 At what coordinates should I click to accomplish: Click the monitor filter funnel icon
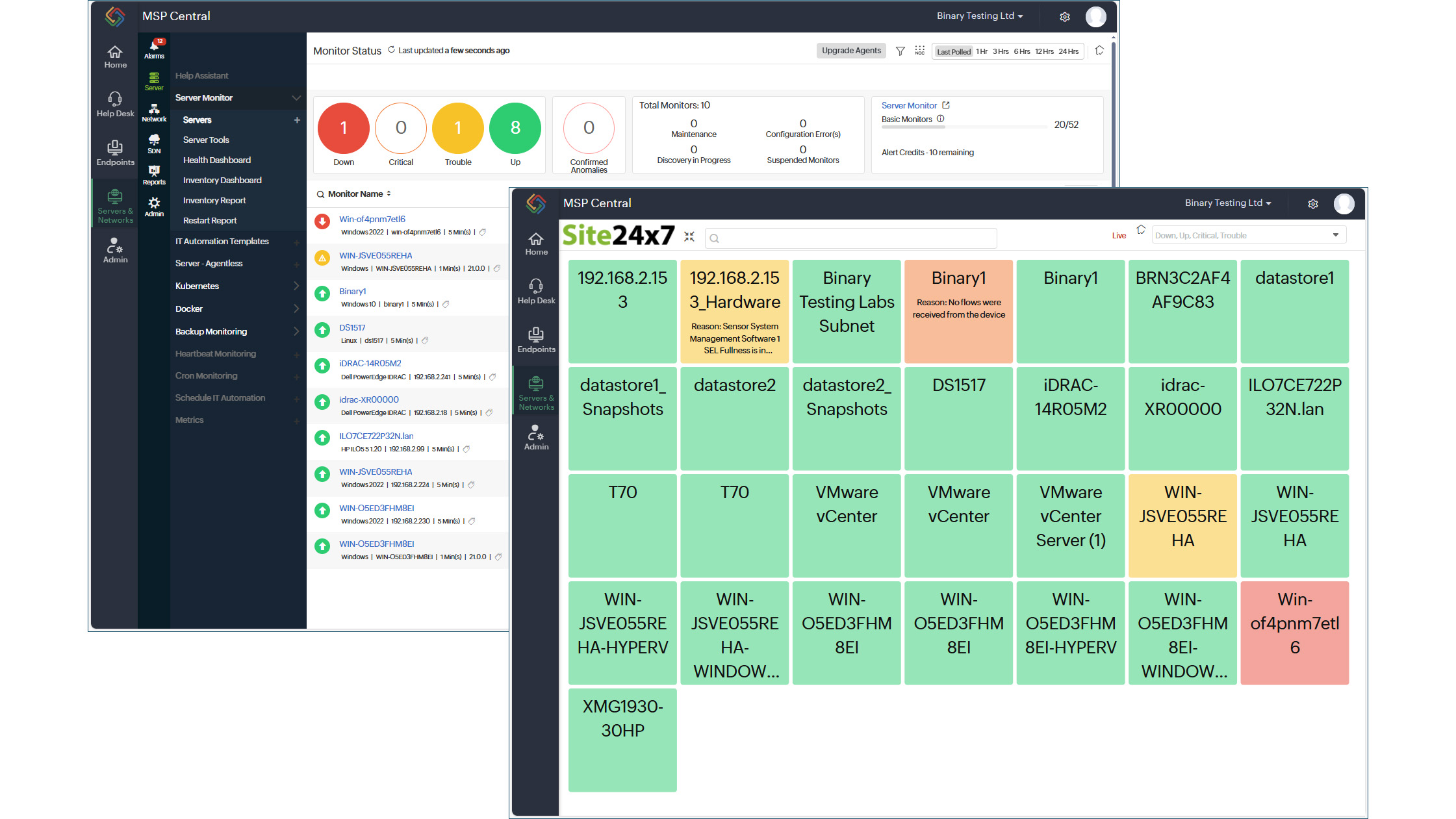pos(900,51)
